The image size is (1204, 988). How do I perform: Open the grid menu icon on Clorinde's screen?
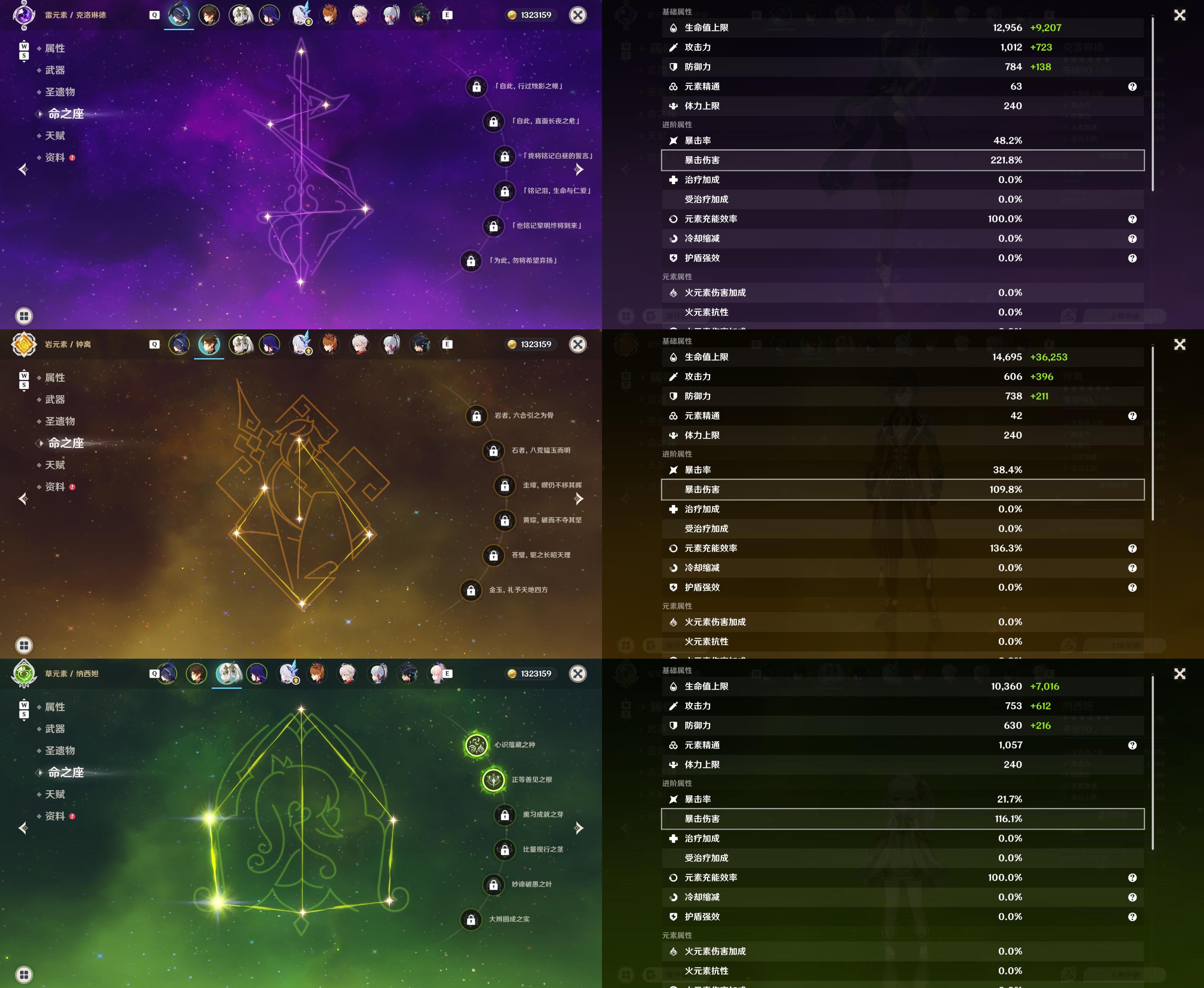[24, 316]
